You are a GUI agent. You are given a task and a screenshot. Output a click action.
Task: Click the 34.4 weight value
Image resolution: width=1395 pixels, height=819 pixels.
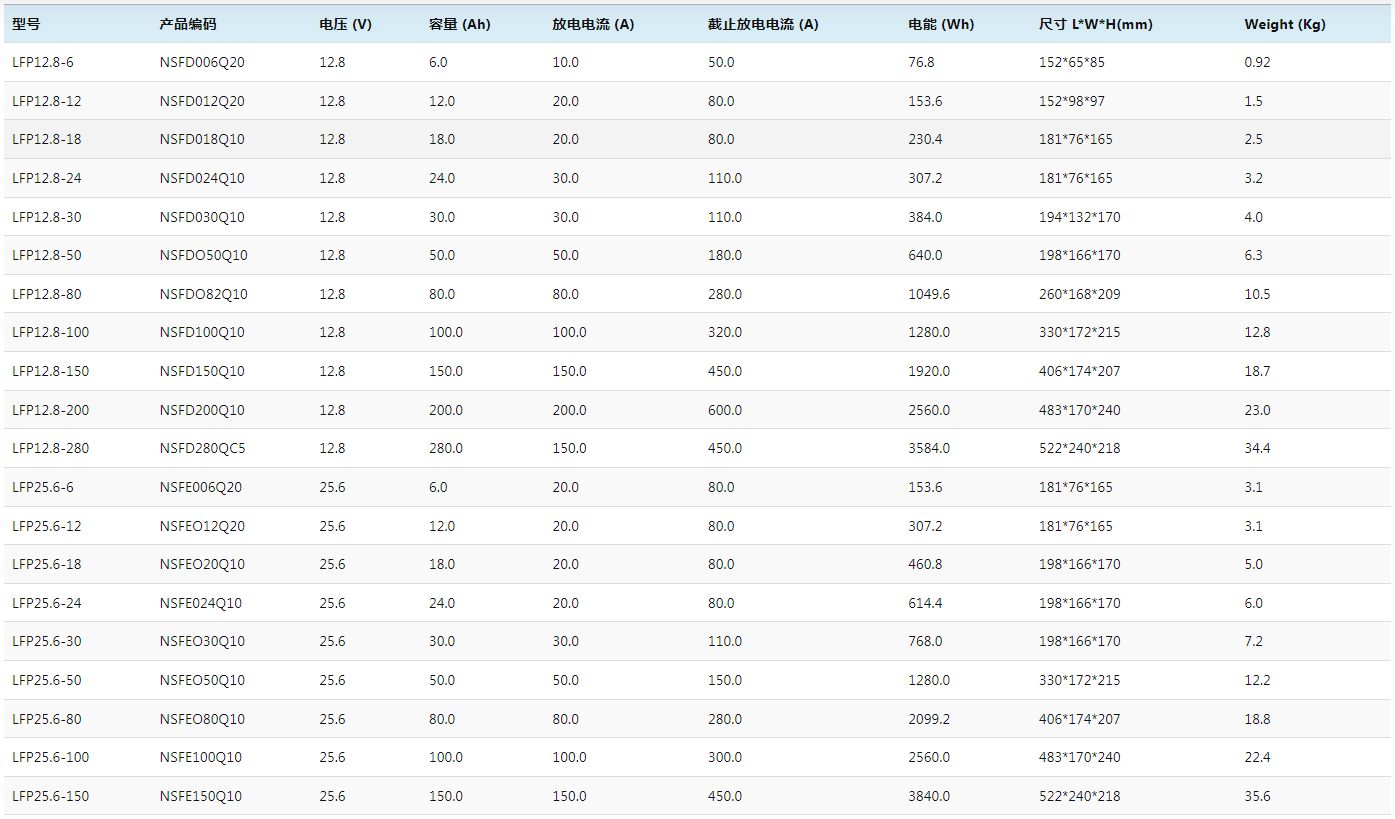1257,448
